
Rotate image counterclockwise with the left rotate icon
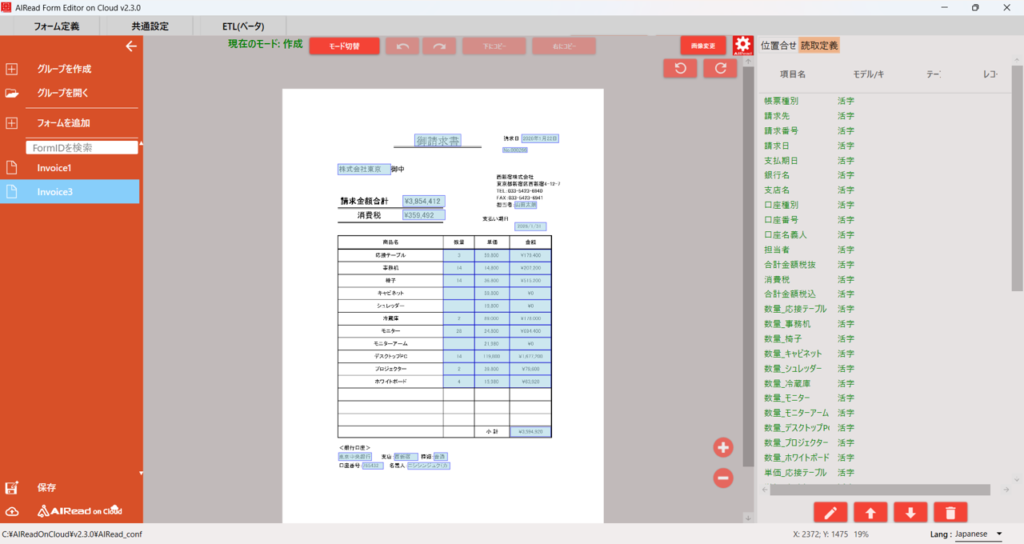click(680, 68)
